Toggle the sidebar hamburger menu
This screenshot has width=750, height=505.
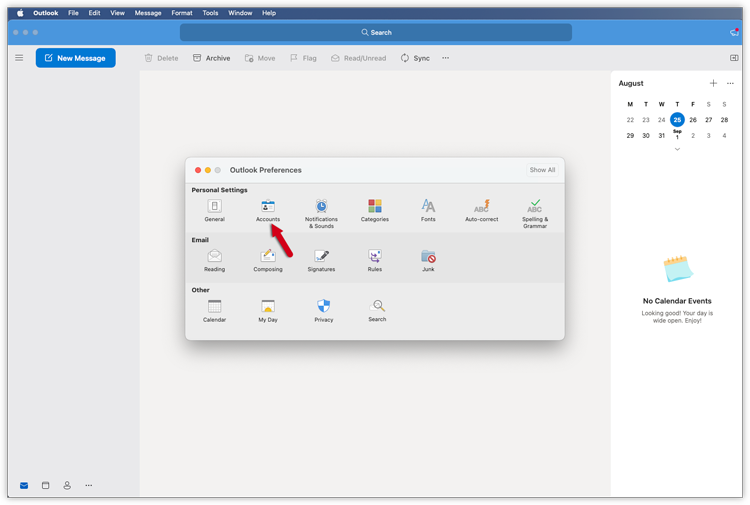(19, 58)
